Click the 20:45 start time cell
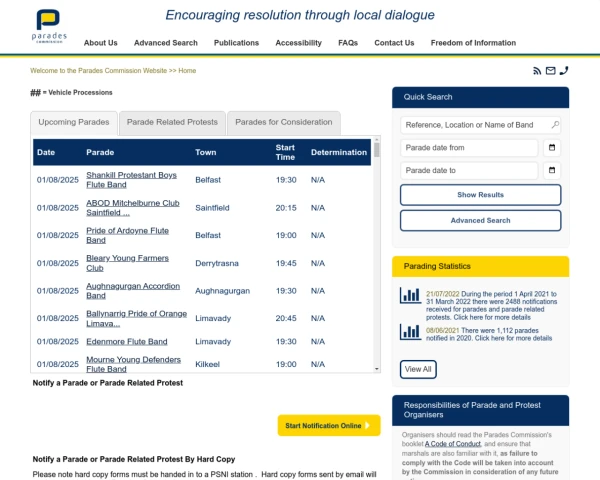Screen dimensions: 600x480 coord(286,318)
